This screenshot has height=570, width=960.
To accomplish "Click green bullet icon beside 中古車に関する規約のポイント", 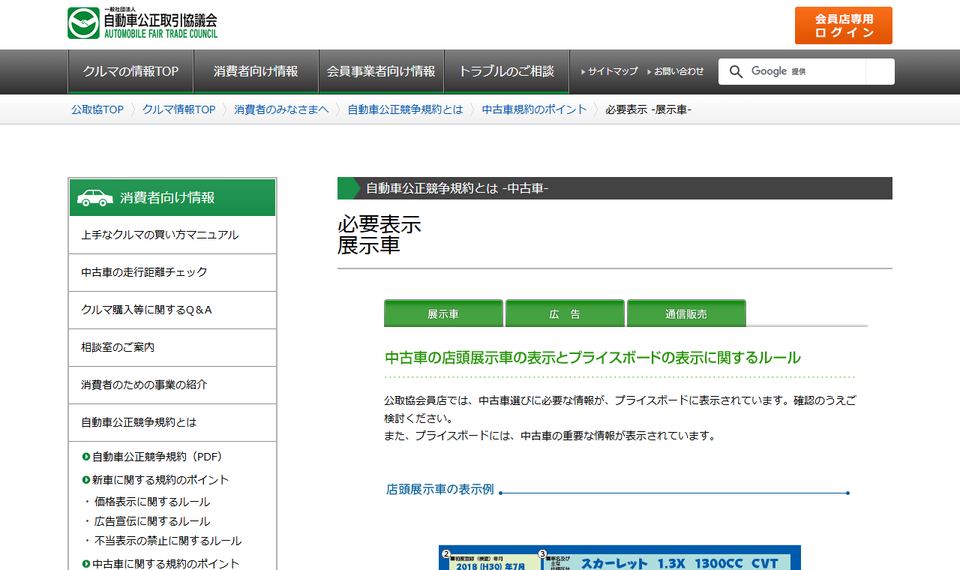I will pyautogui.click(x=86, y=563).
